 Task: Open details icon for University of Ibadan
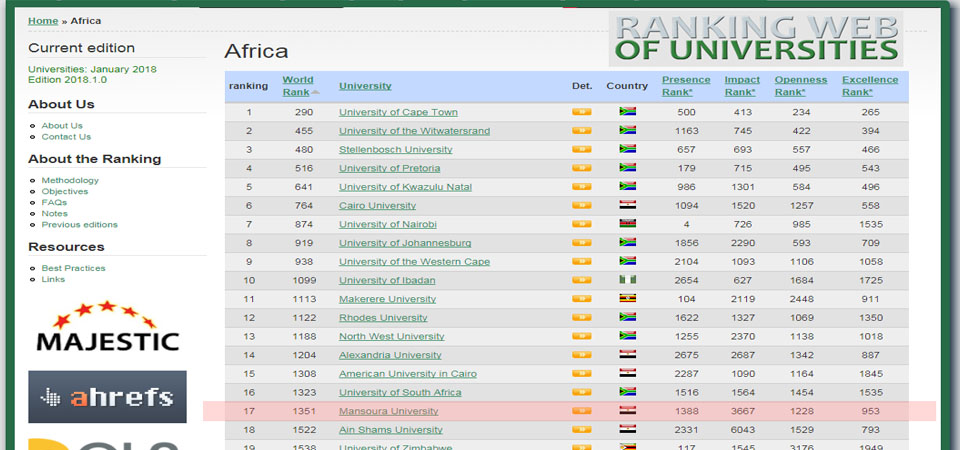582,280
